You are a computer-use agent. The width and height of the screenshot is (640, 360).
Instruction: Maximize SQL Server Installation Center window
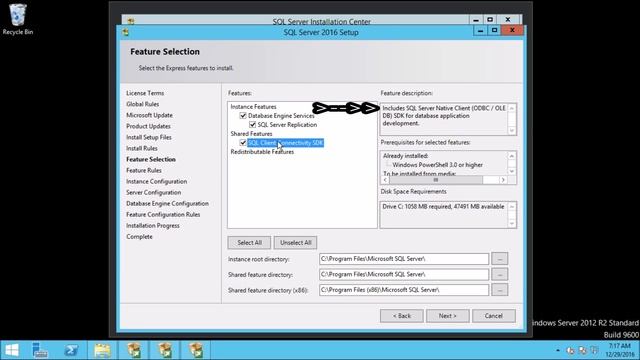(x=490, y=20)
